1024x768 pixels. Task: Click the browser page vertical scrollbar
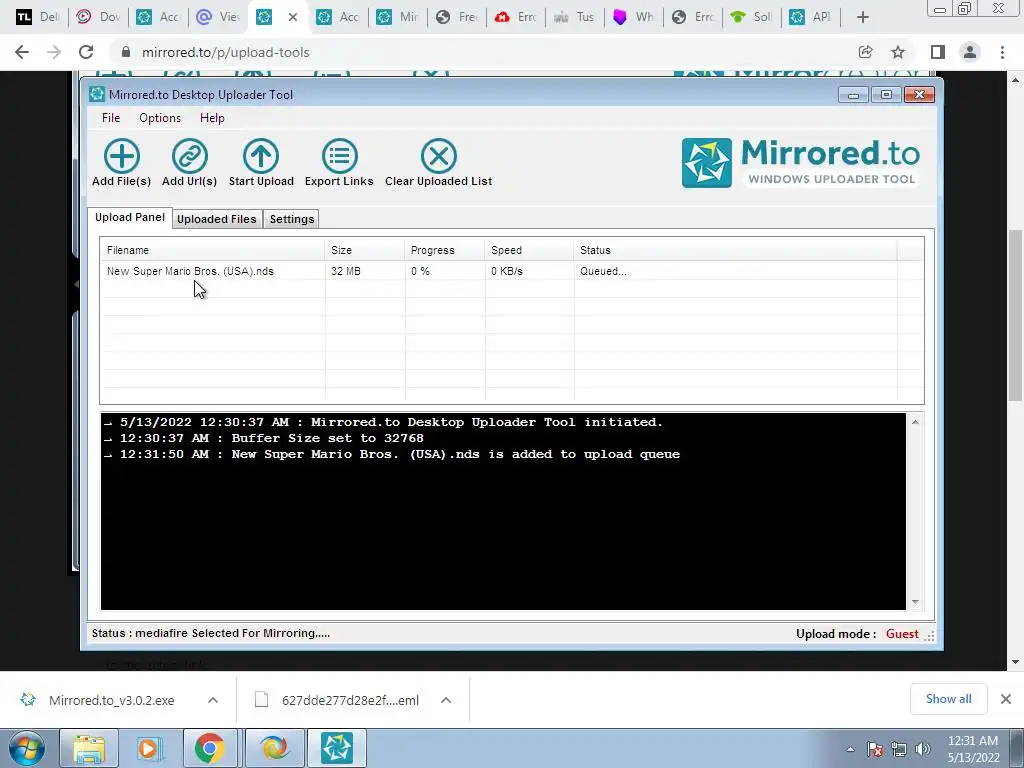point(1015,313)
